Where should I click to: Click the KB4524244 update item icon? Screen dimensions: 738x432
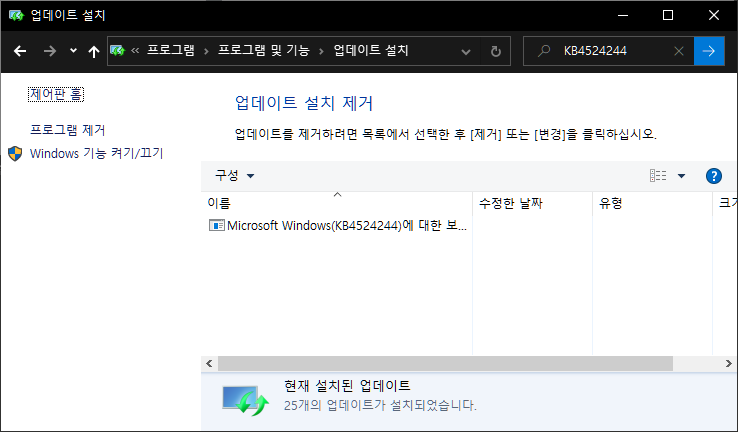(217, 225)
